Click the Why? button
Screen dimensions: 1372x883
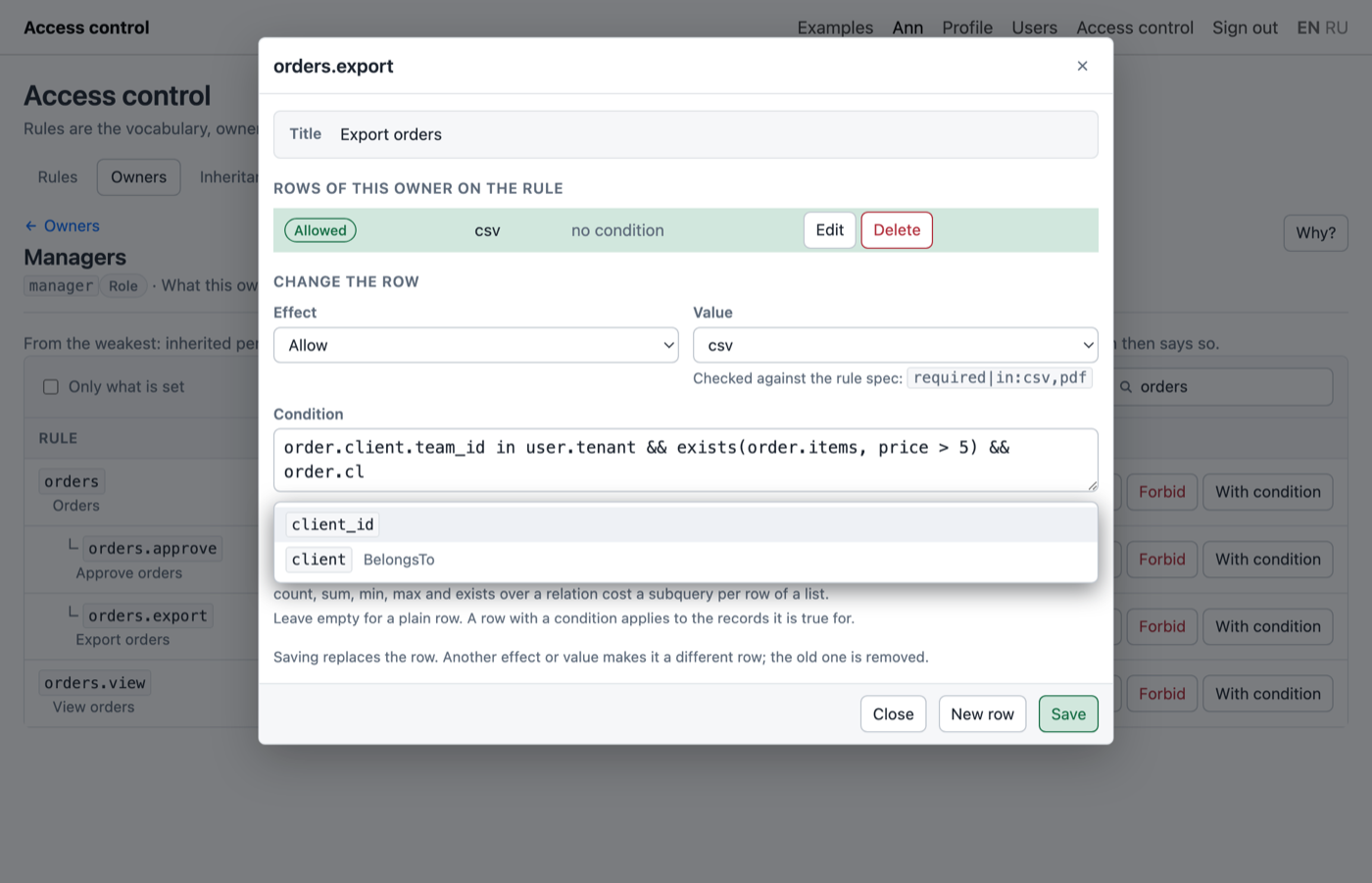click(1316, 233)
